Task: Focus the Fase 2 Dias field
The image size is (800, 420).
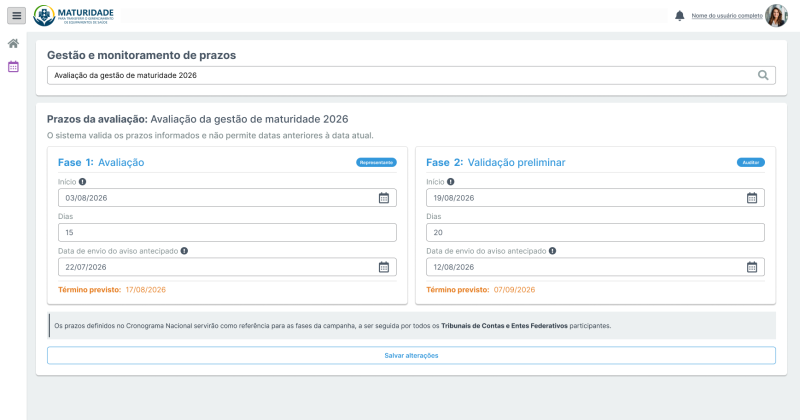Action: pos(595,233)
